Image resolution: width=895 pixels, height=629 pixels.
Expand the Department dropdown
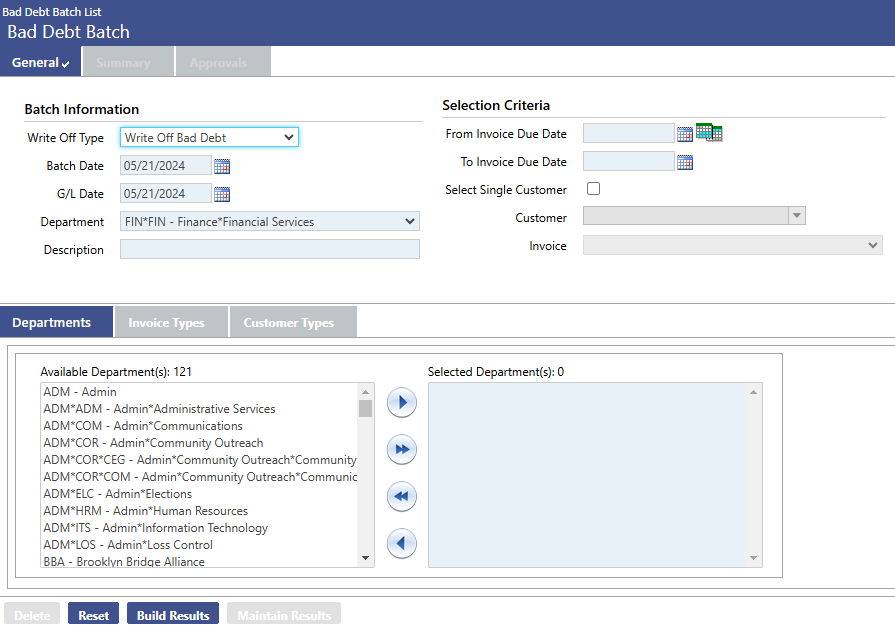(270, 221)
